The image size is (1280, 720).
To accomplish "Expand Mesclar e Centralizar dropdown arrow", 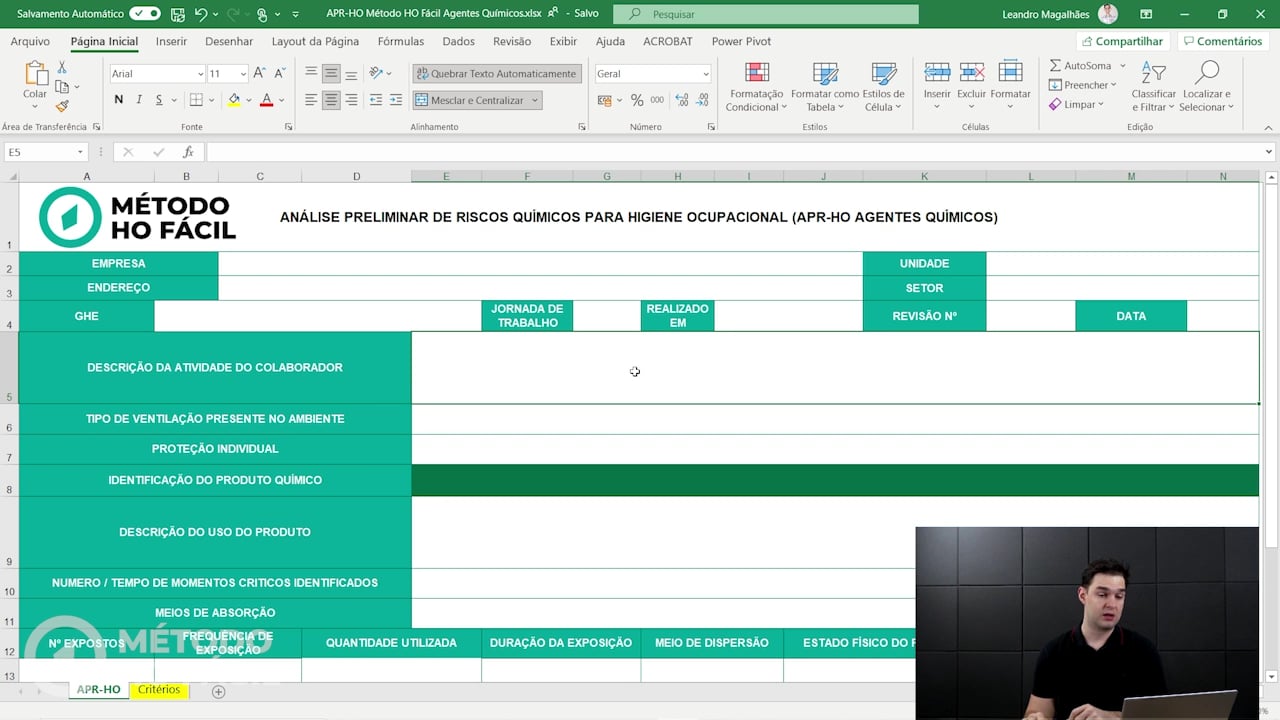I will click(x=535, y=100).
